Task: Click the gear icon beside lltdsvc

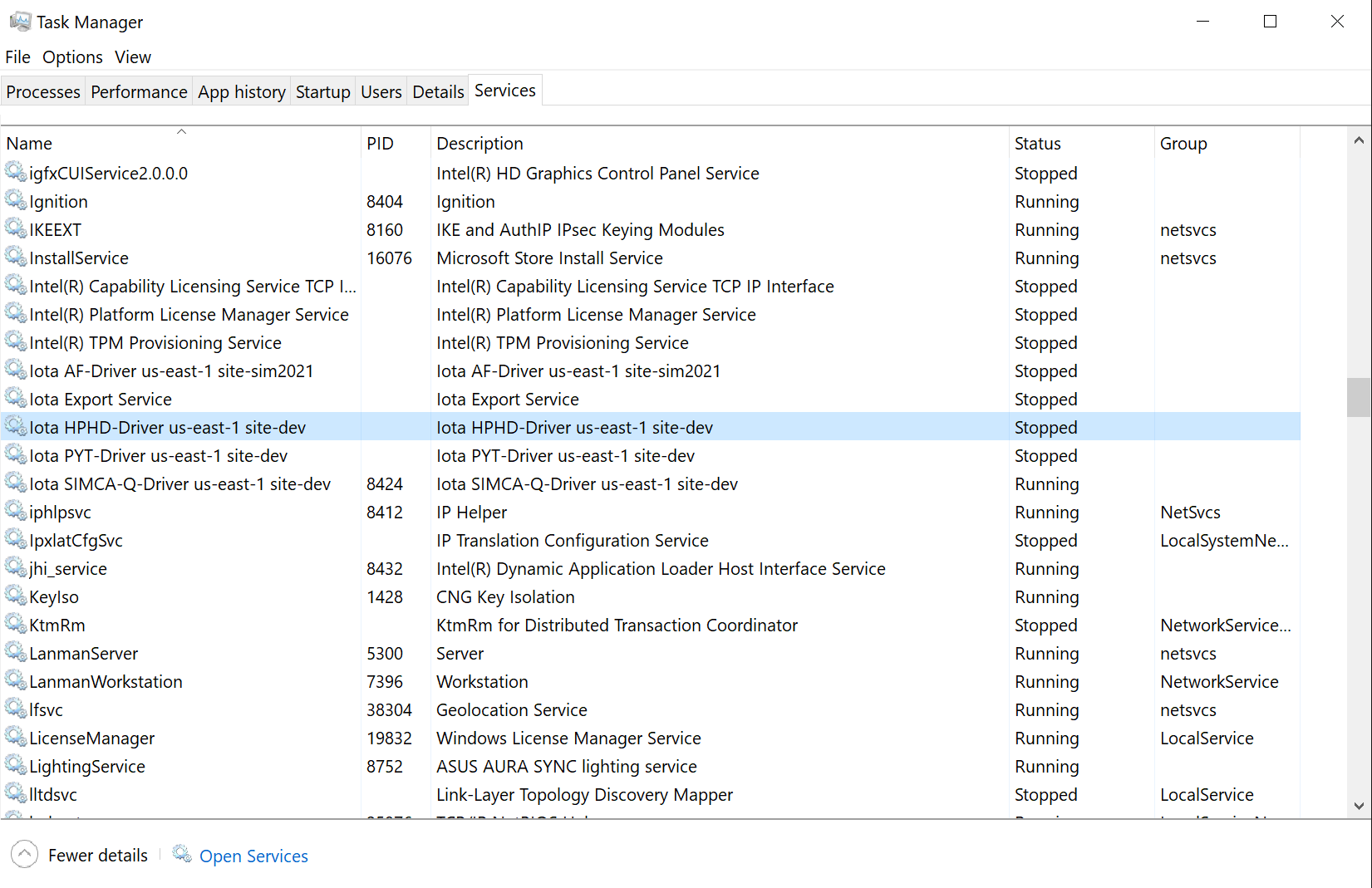Action: click(16, 793)
